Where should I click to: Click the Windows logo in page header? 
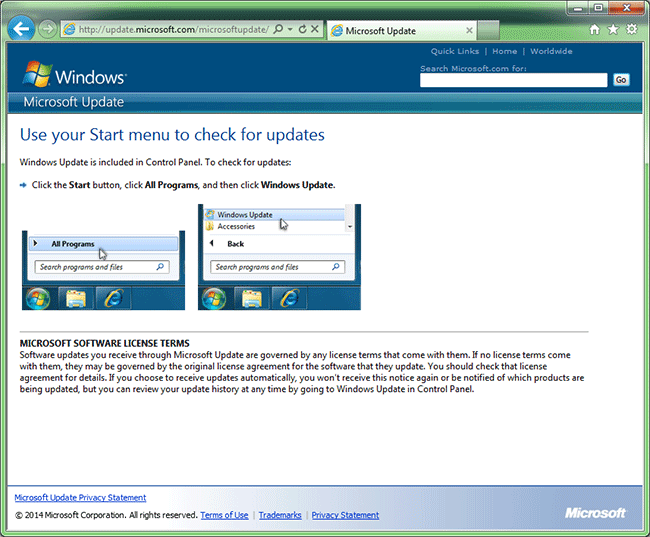[75, 75]
